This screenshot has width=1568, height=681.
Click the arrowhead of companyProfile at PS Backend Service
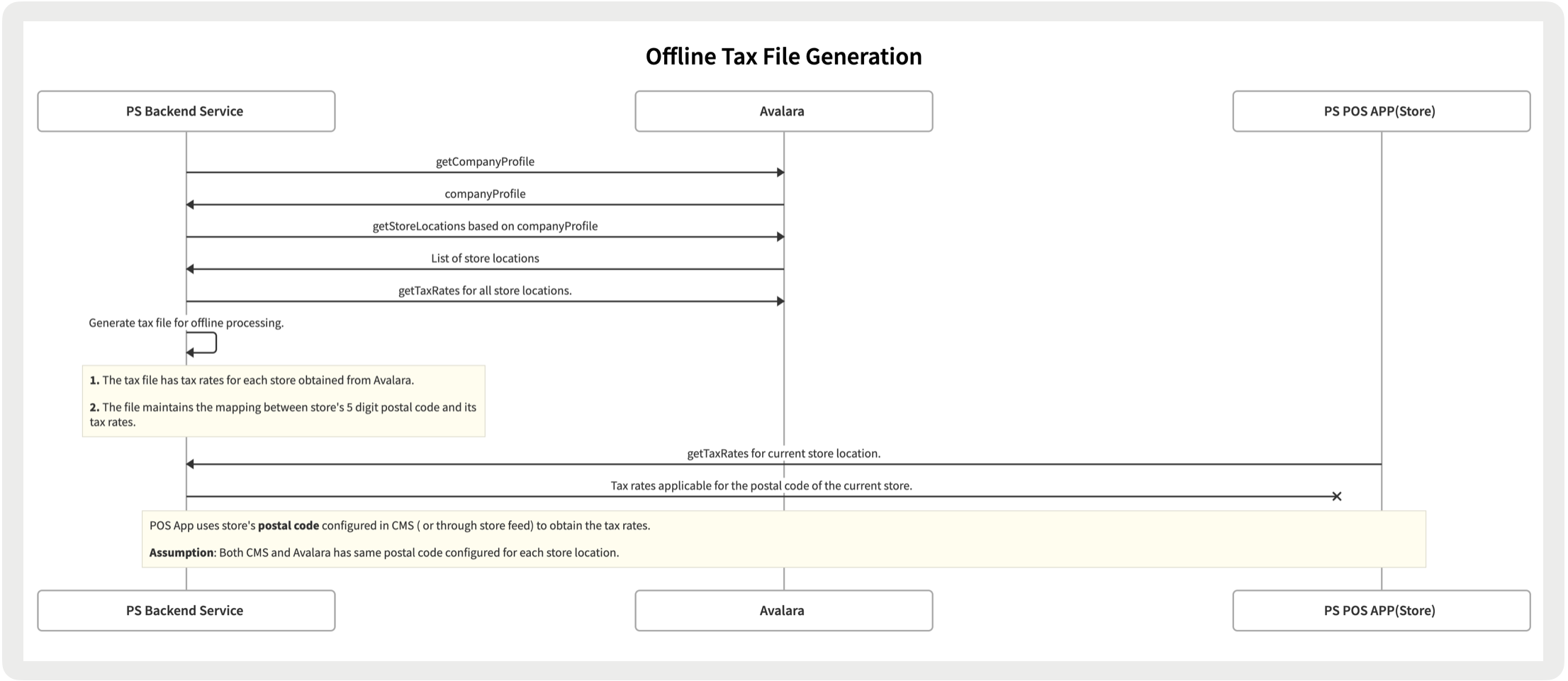click(190, 205)
